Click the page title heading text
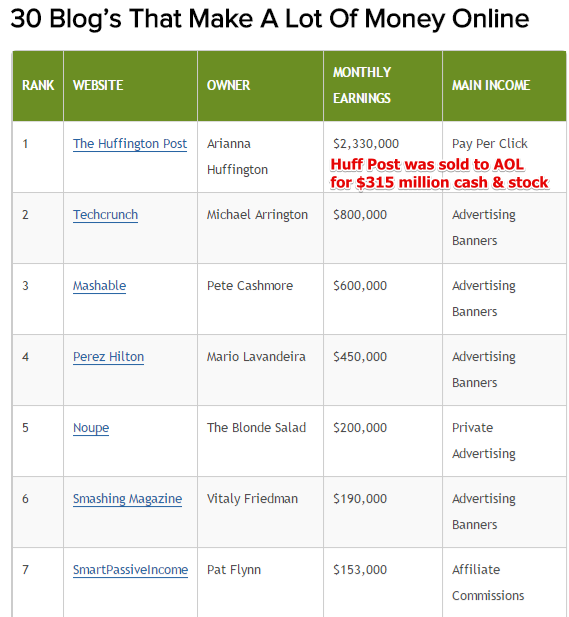 (x=270, y=19)
